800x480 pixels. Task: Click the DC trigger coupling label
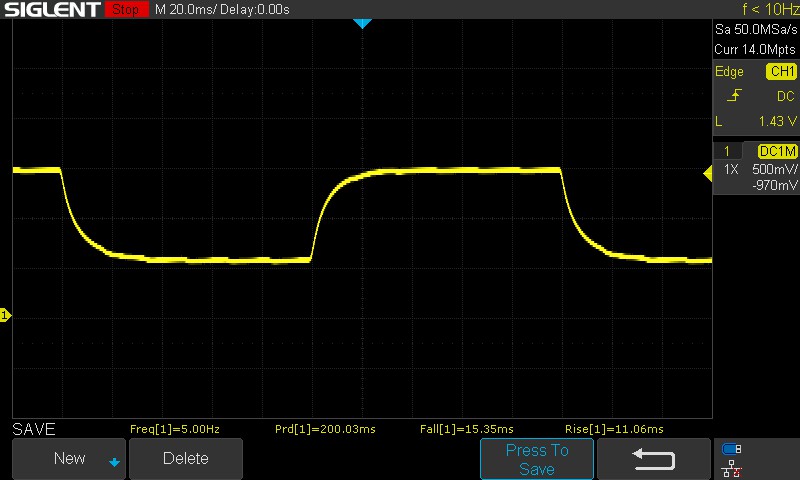(x=786, y=96)
